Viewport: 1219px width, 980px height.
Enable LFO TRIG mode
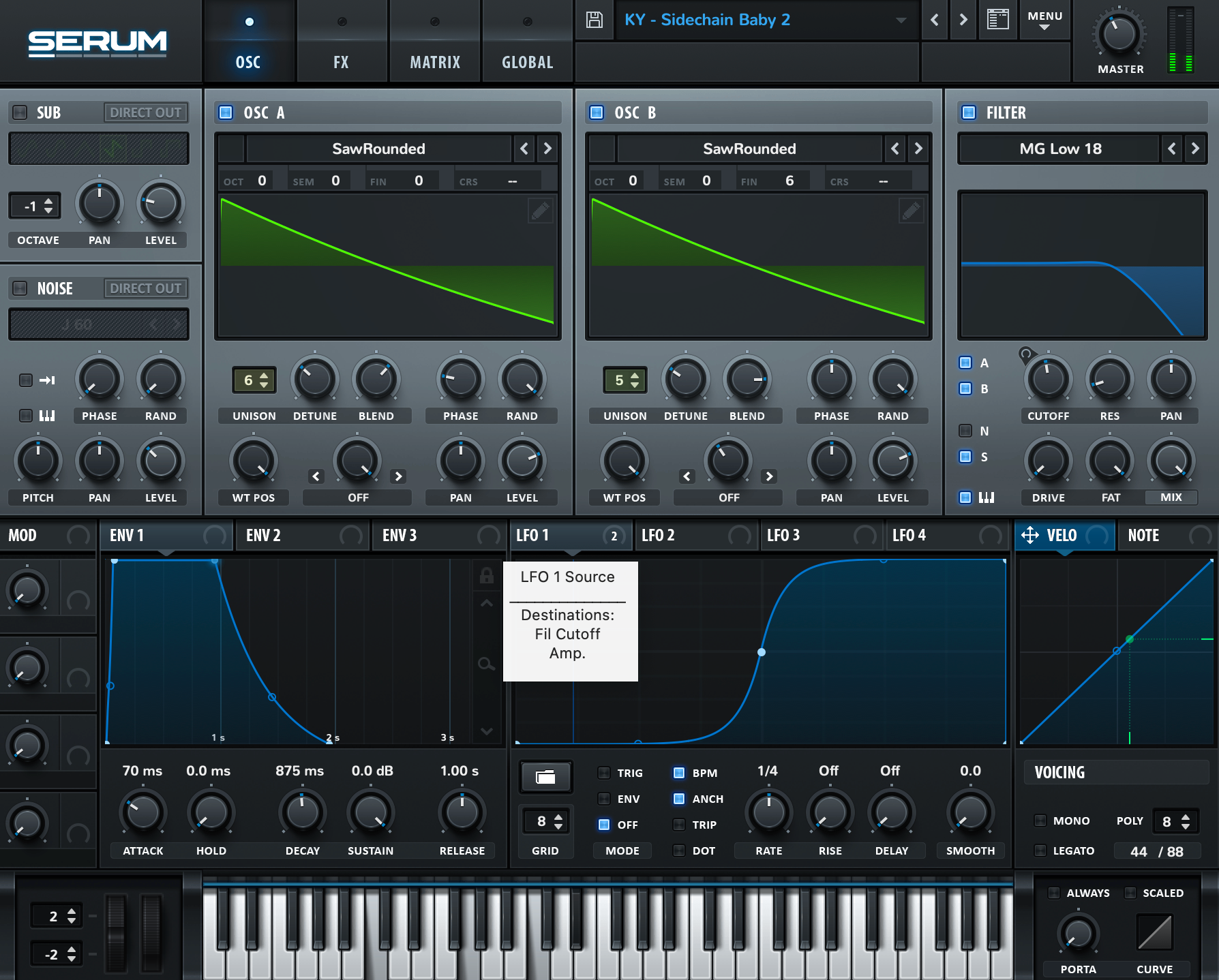point(604,773)
